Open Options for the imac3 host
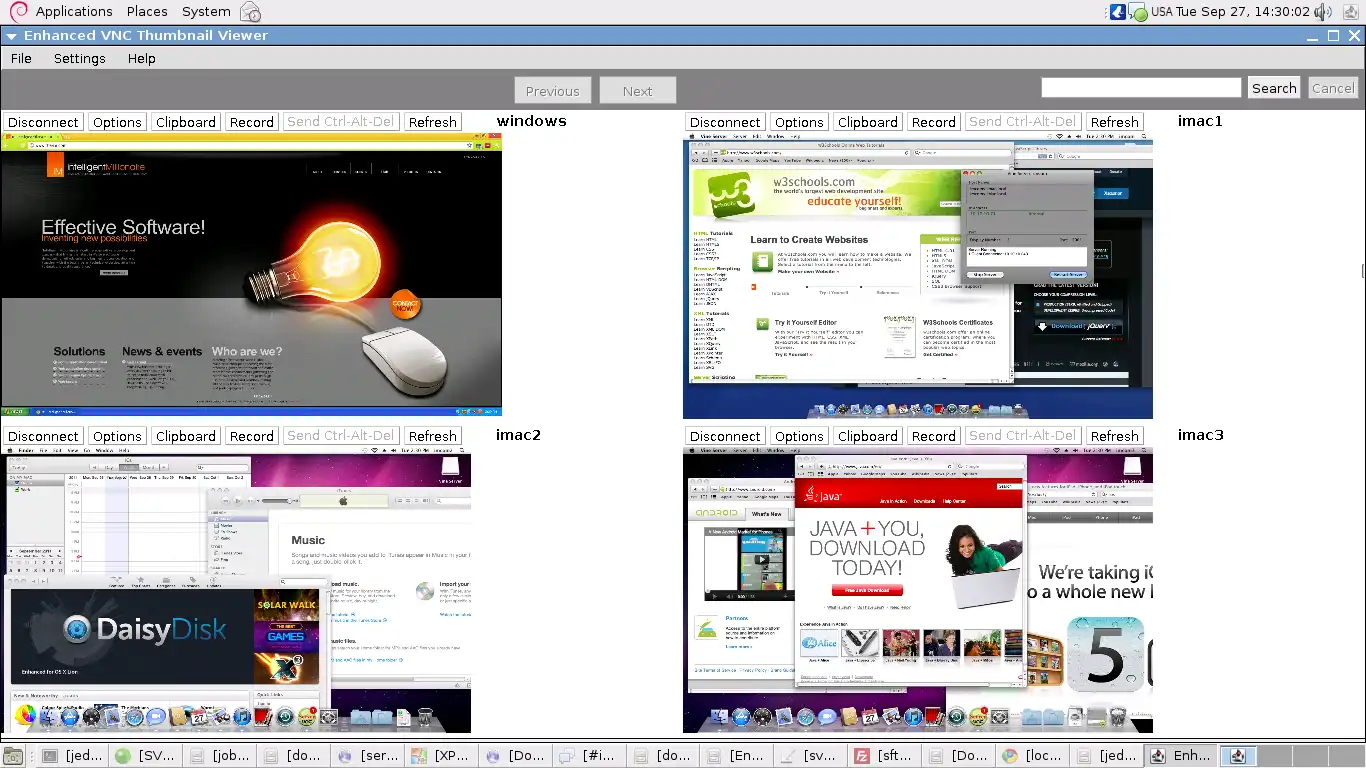The height and width of the screenshot is (768, 1366). 799,436
